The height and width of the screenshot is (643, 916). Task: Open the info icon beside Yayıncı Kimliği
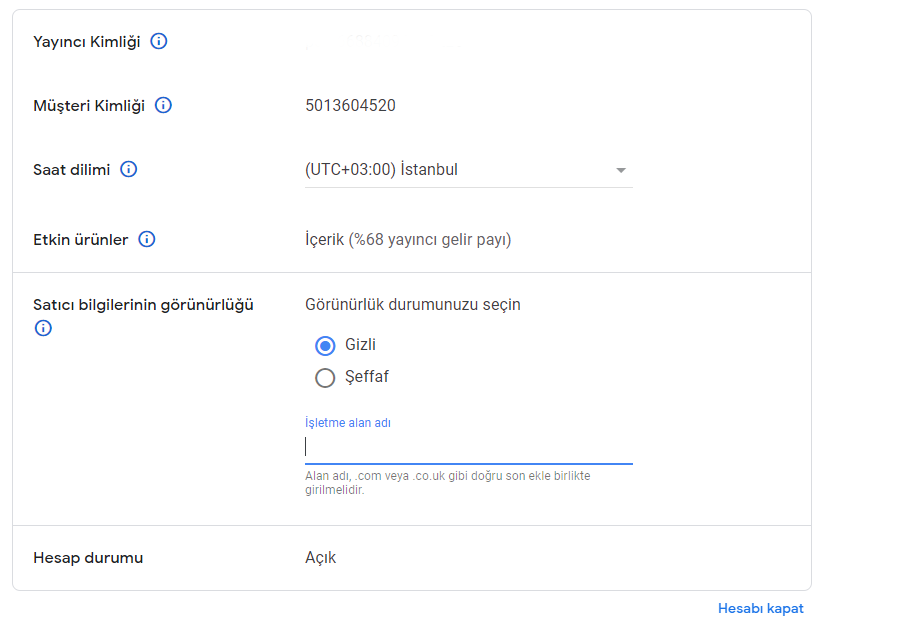pyautogui.click(x=159, y=41)
